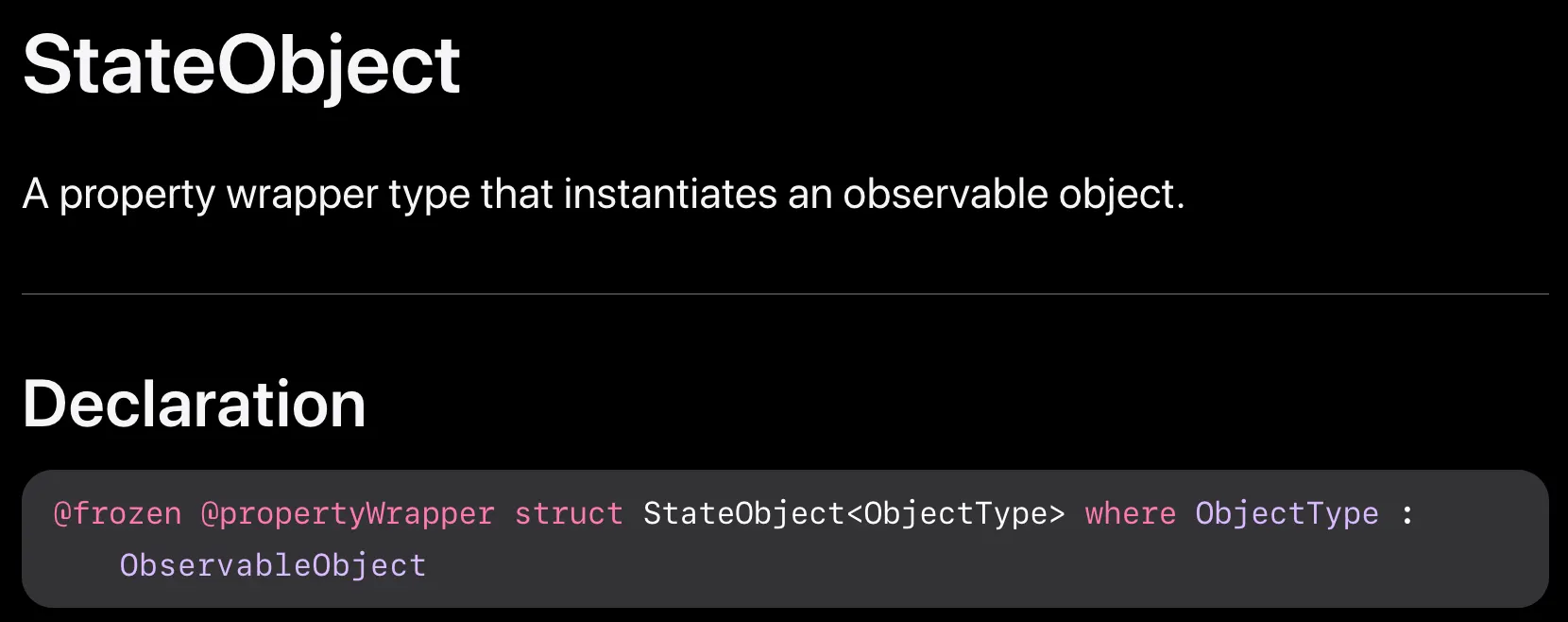Click 'observable object' in the summary sentence
The image size is (1568, 622).
1011,194
